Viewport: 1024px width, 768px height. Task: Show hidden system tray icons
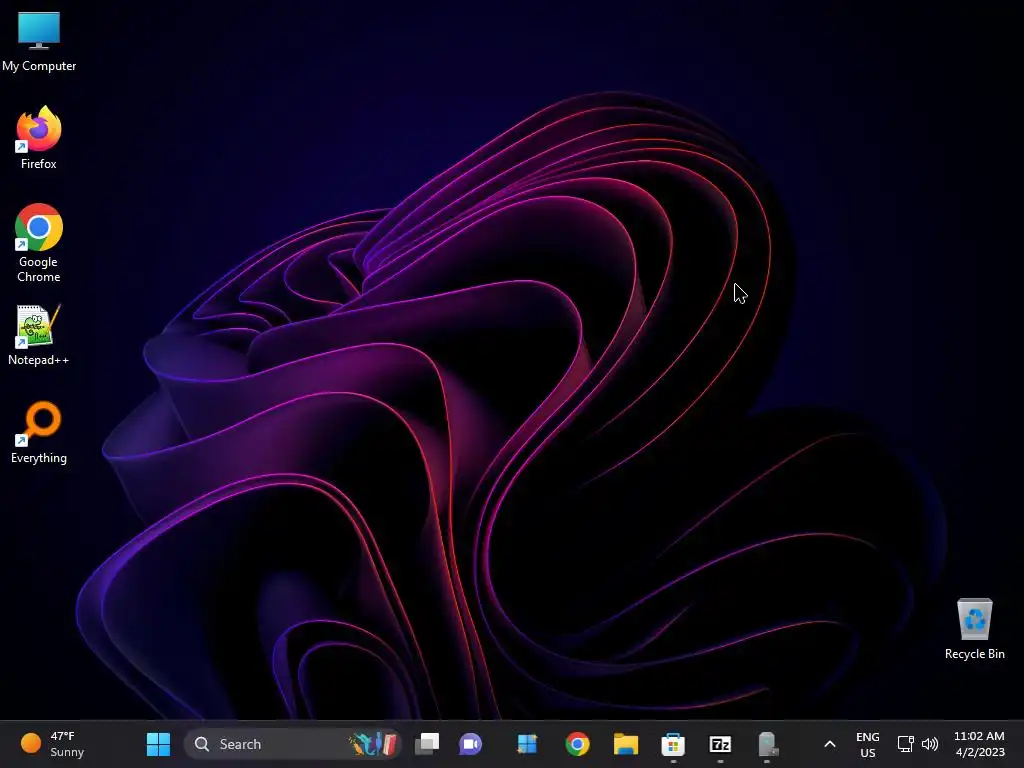829,744
